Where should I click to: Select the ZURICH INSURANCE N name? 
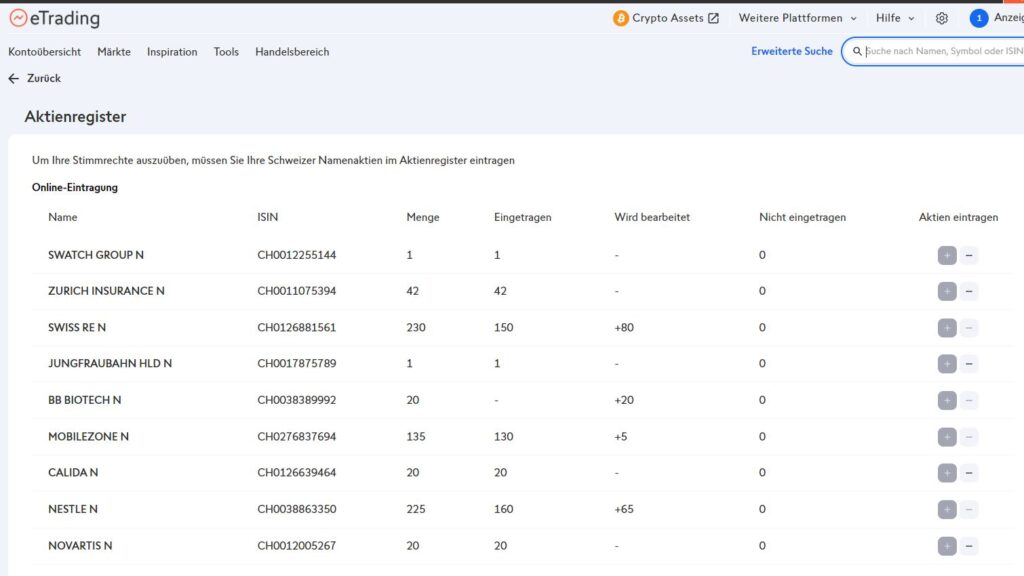click(106, 291)
